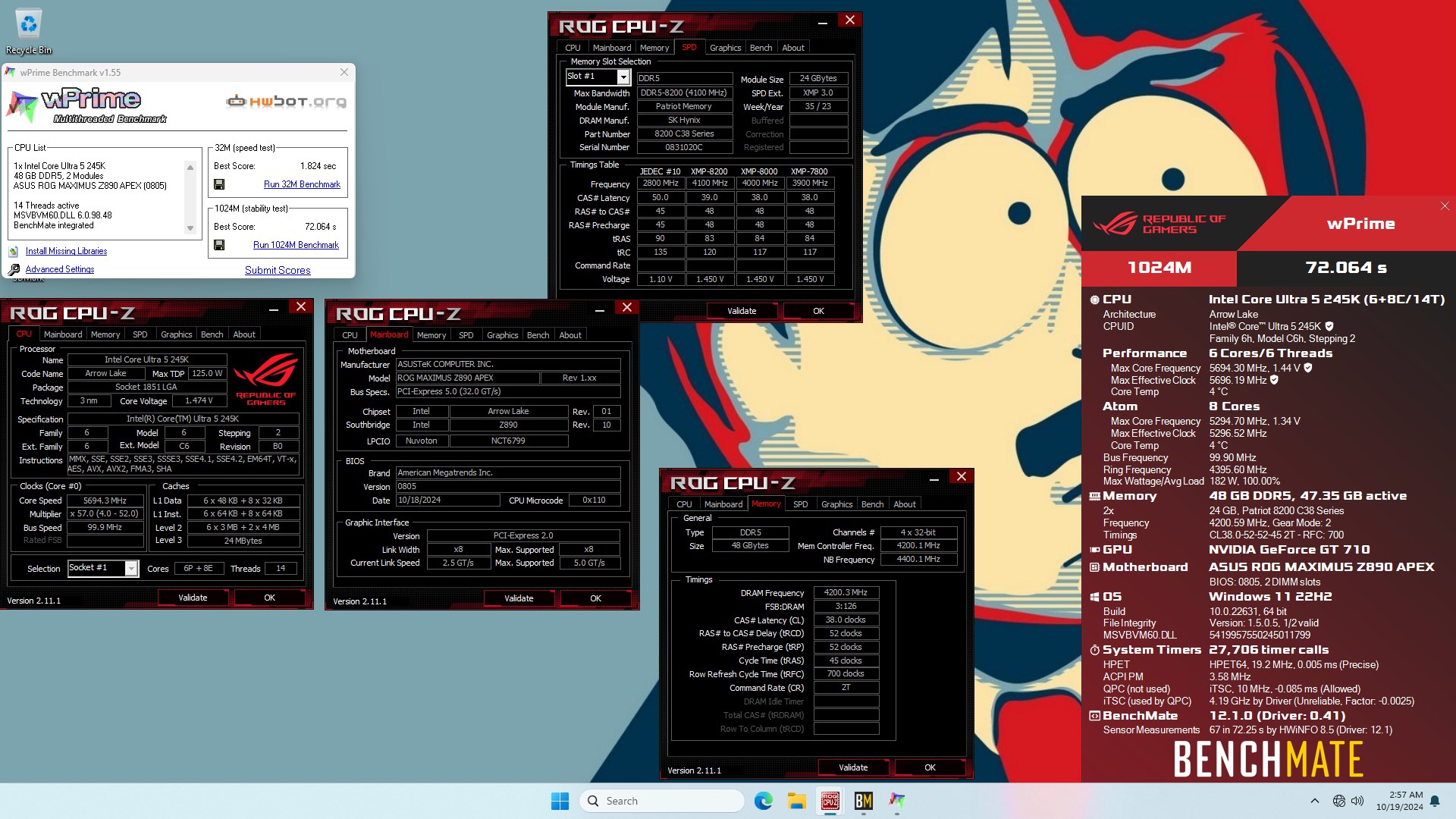
Task: Click Run 1024M Benchmark link
Action: [296, 245]
